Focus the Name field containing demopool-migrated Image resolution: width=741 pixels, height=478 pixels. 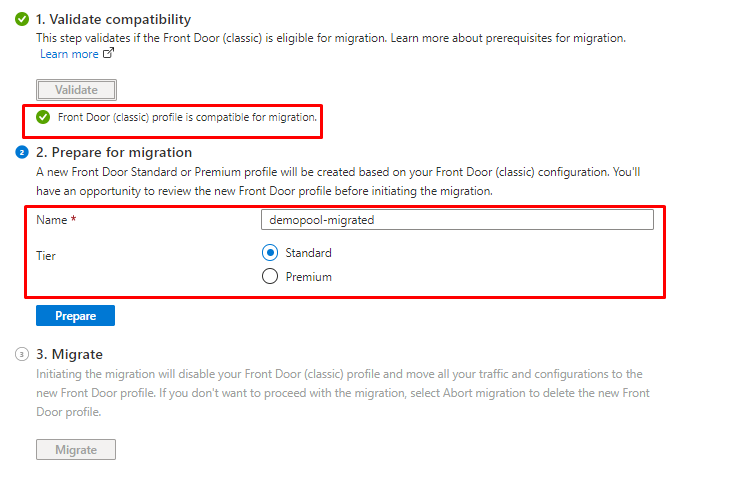456,220
